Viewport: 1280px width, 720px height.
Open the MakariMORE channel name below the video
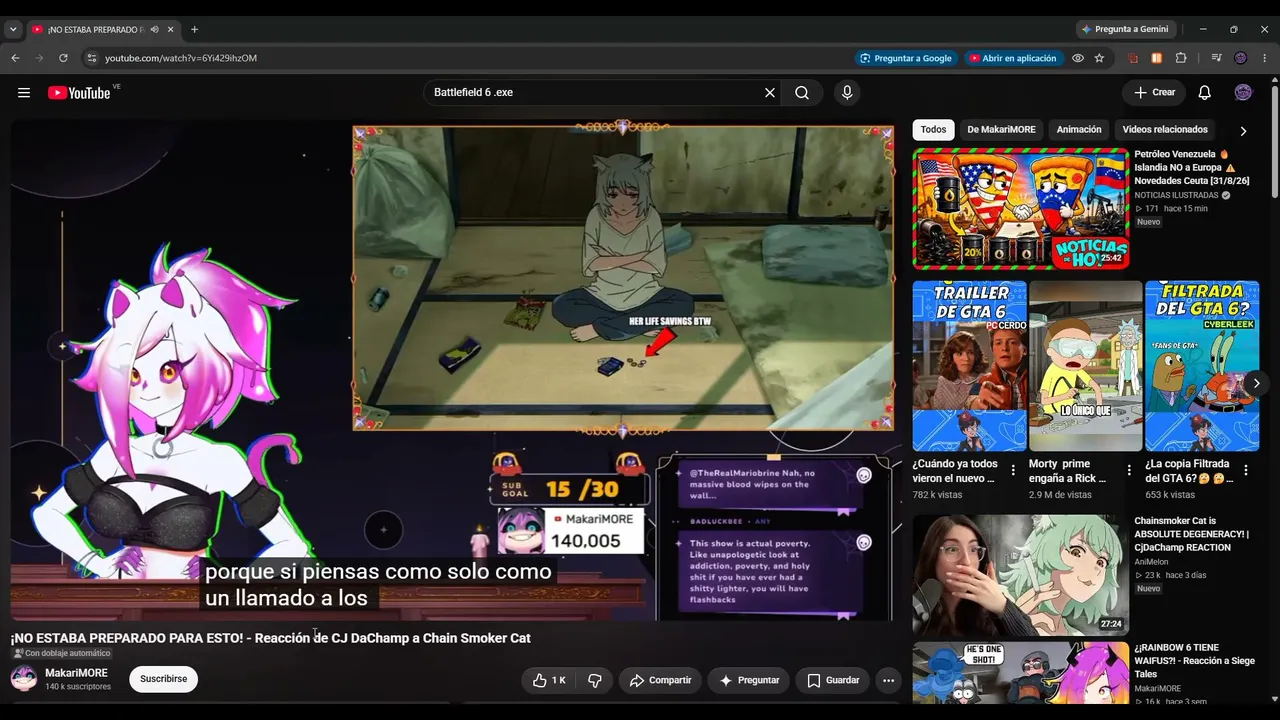tap(76, 673)
